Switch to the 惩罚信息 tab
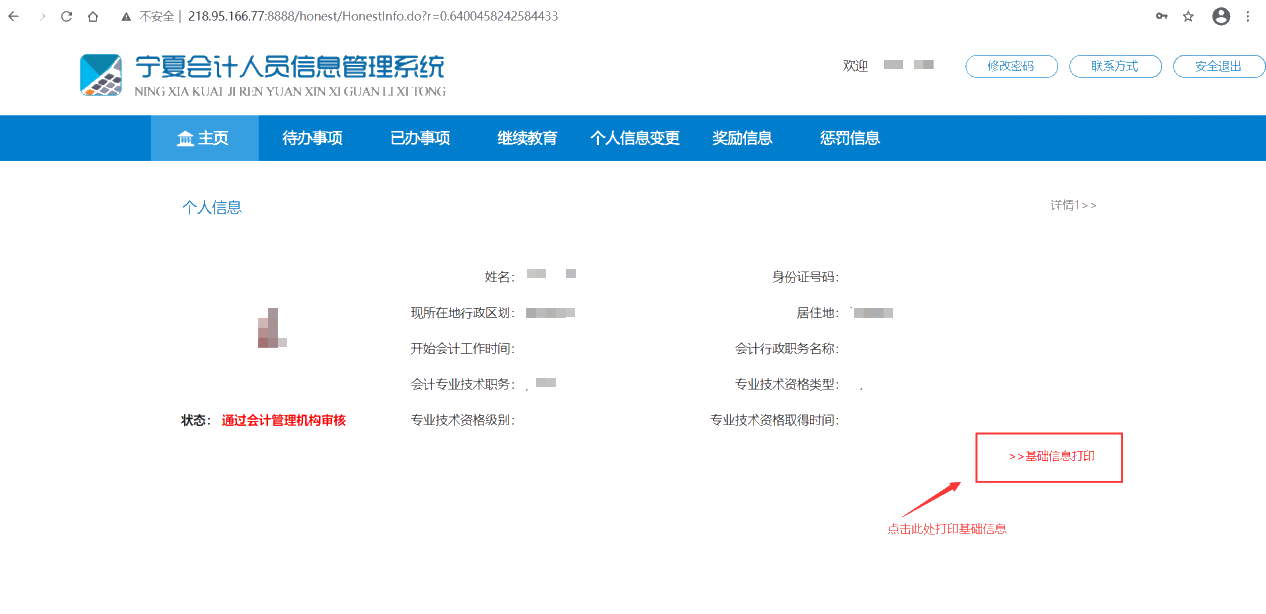This screenshot has height=614, width=1266. point(849,138)
